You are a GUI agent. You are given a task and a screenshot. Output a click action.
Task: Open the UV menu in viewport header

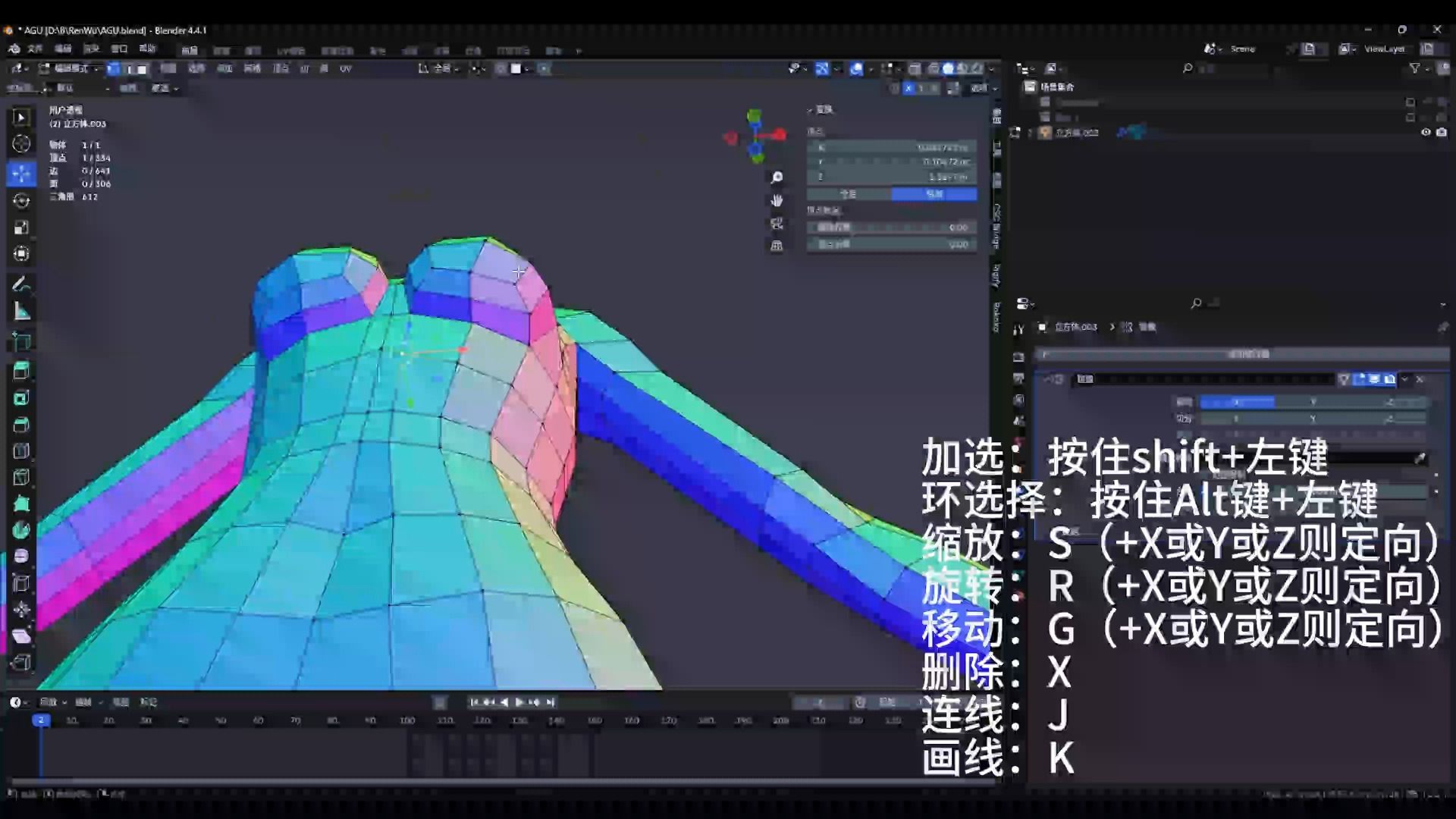click(x=346, y=68)
